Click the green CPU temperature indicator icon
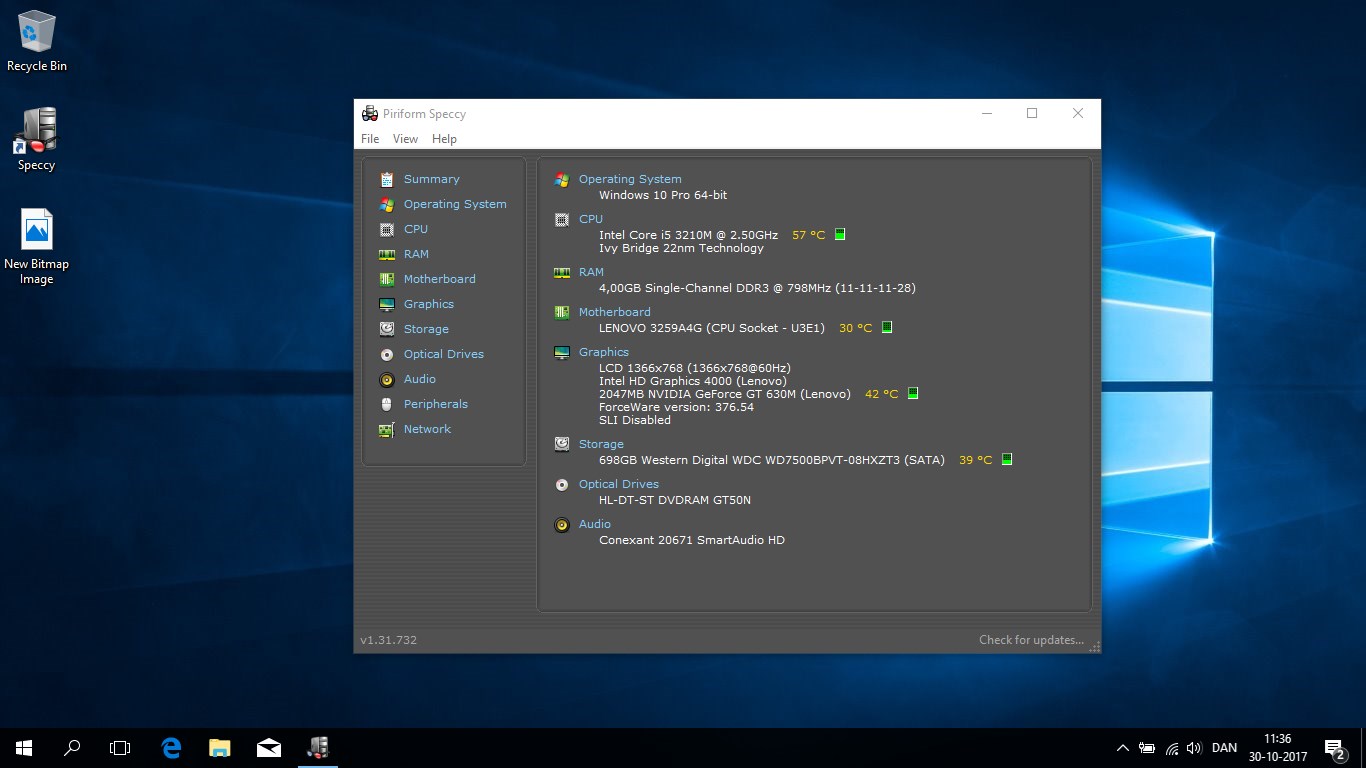The height and width of the screenshot is (768, 1366). [x=840, y=234]
